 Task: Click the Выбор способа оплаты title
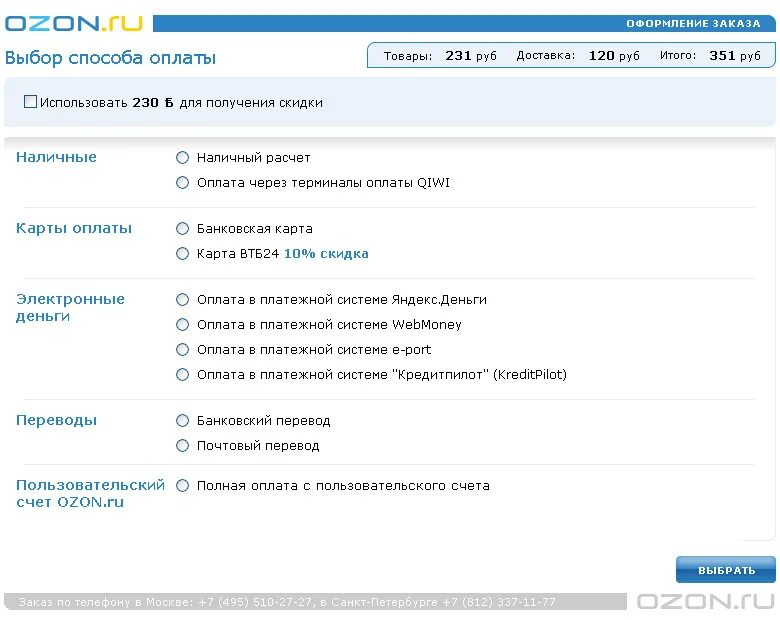[110, 58]
